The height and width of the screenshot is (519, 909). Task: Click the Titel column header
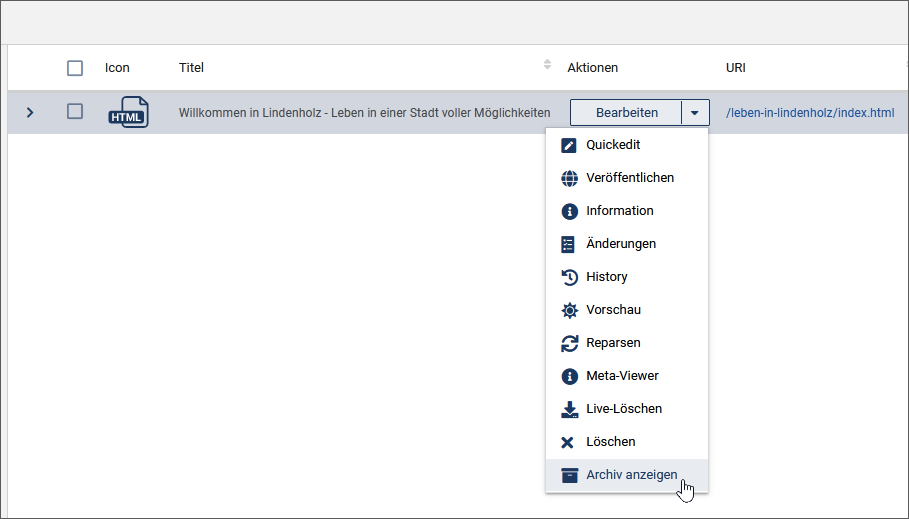[191, 68]
